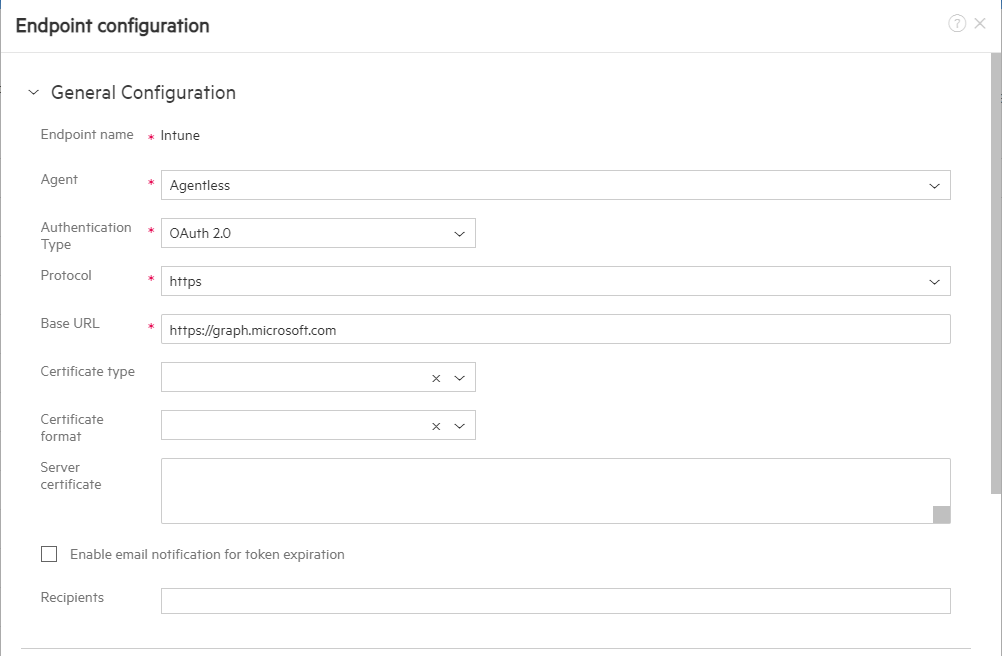Collapse the General Configuration section
This screenshot has height=656, width=1002.
click(x=33, y=91)
